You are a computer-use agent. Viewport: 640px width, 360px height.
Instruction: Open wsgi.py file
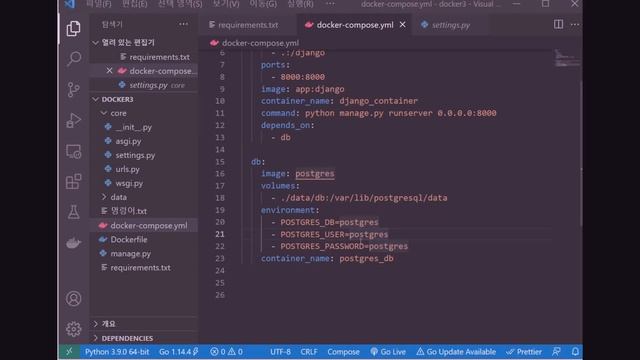(144, 183)
